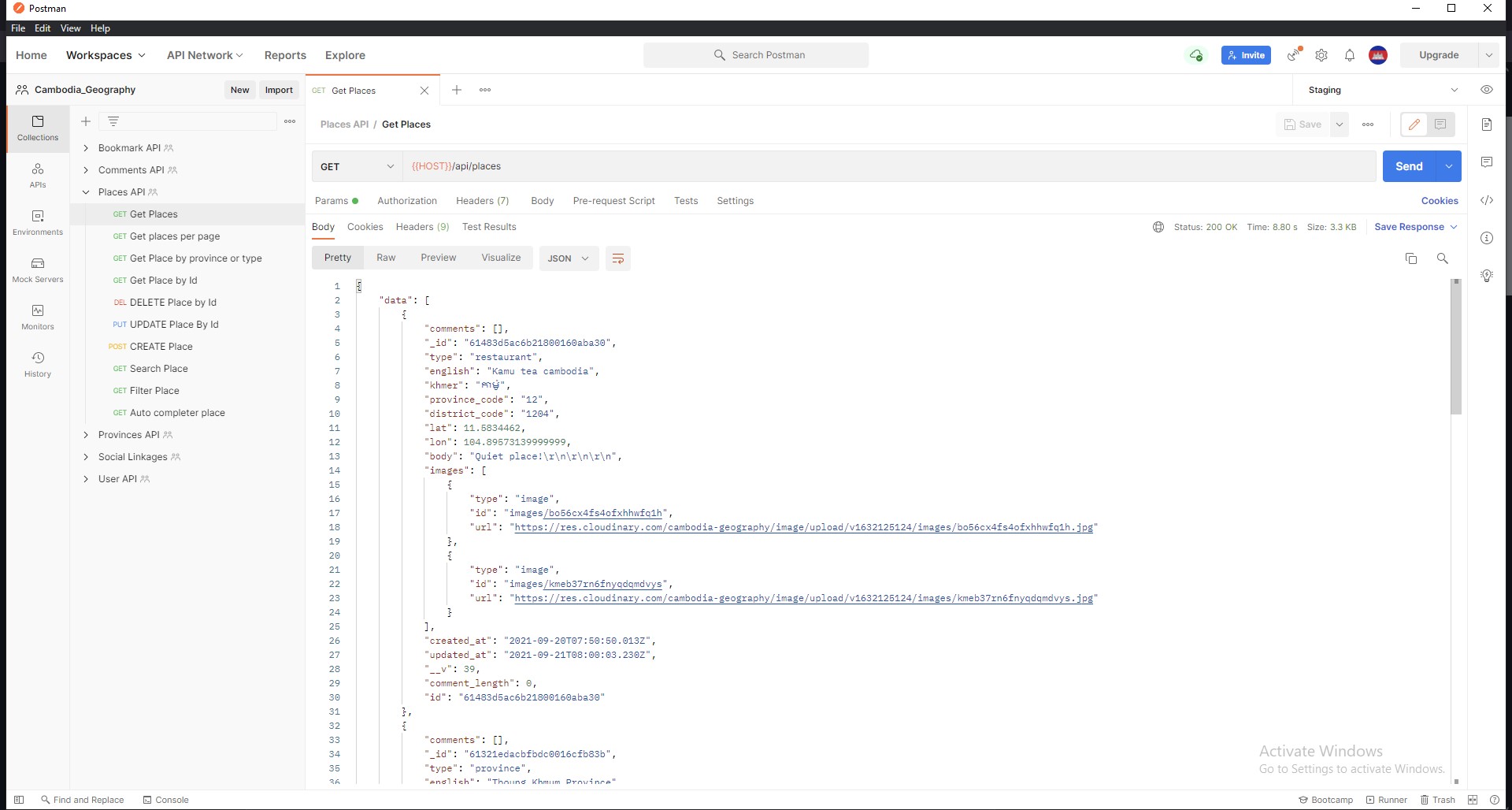Click the Send button
The height and width of the screenshot is (810, 1512).
(1410, 166)
